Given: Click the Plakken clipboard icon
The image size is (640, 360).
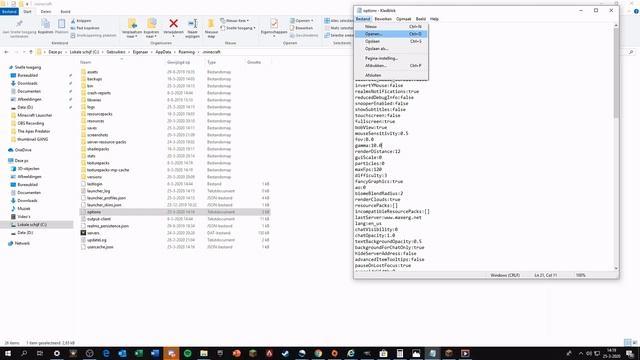Looking at the screenshot, I should (61, 24).
